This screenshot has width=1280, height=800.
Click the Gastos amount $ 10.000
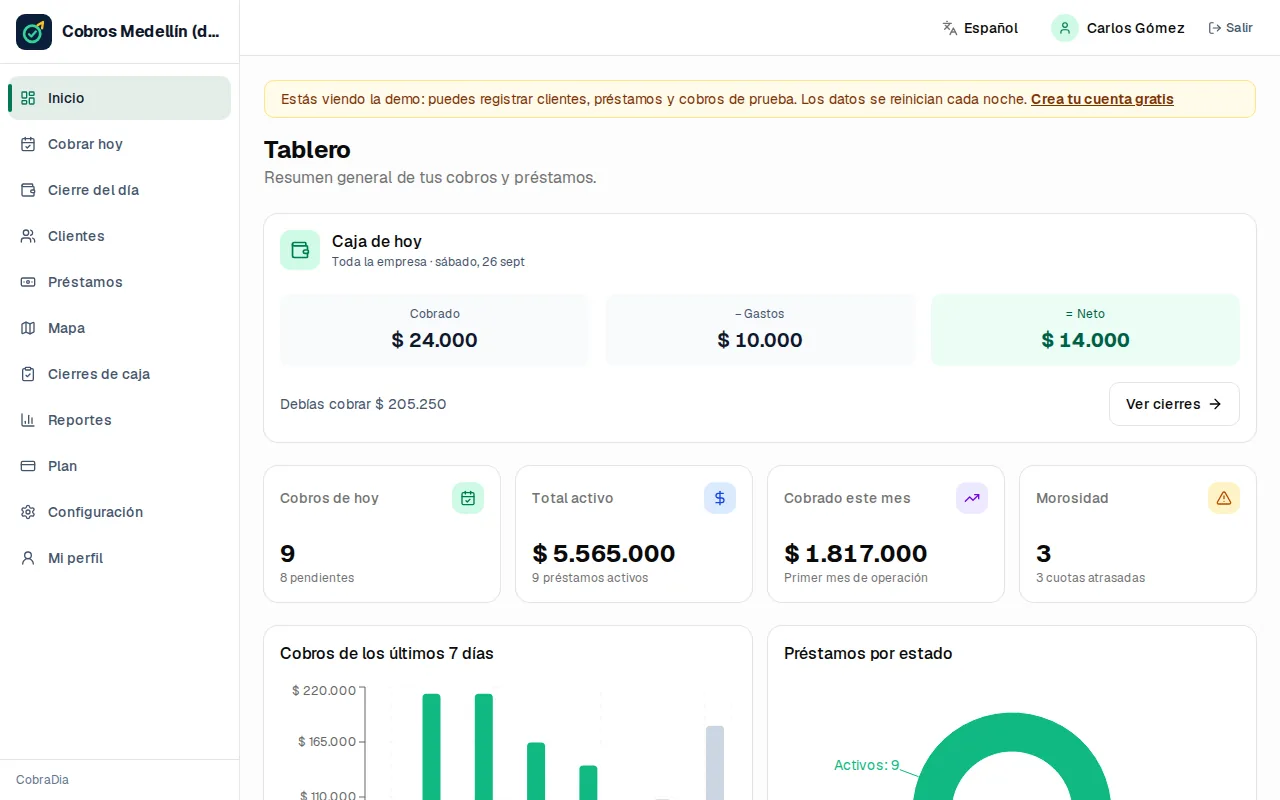pyautogui.click(x=760, y=340)
